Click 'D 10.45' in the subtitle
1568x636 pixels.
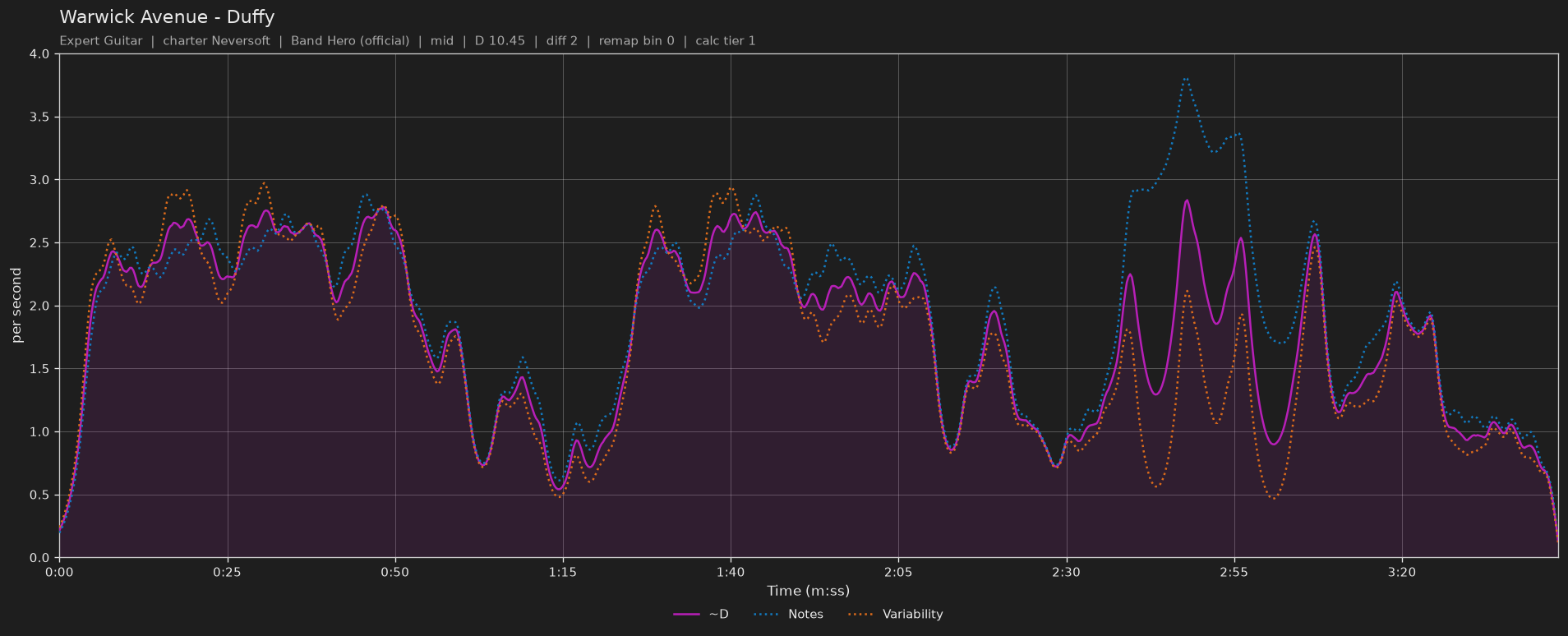click(x=500, y=41)
